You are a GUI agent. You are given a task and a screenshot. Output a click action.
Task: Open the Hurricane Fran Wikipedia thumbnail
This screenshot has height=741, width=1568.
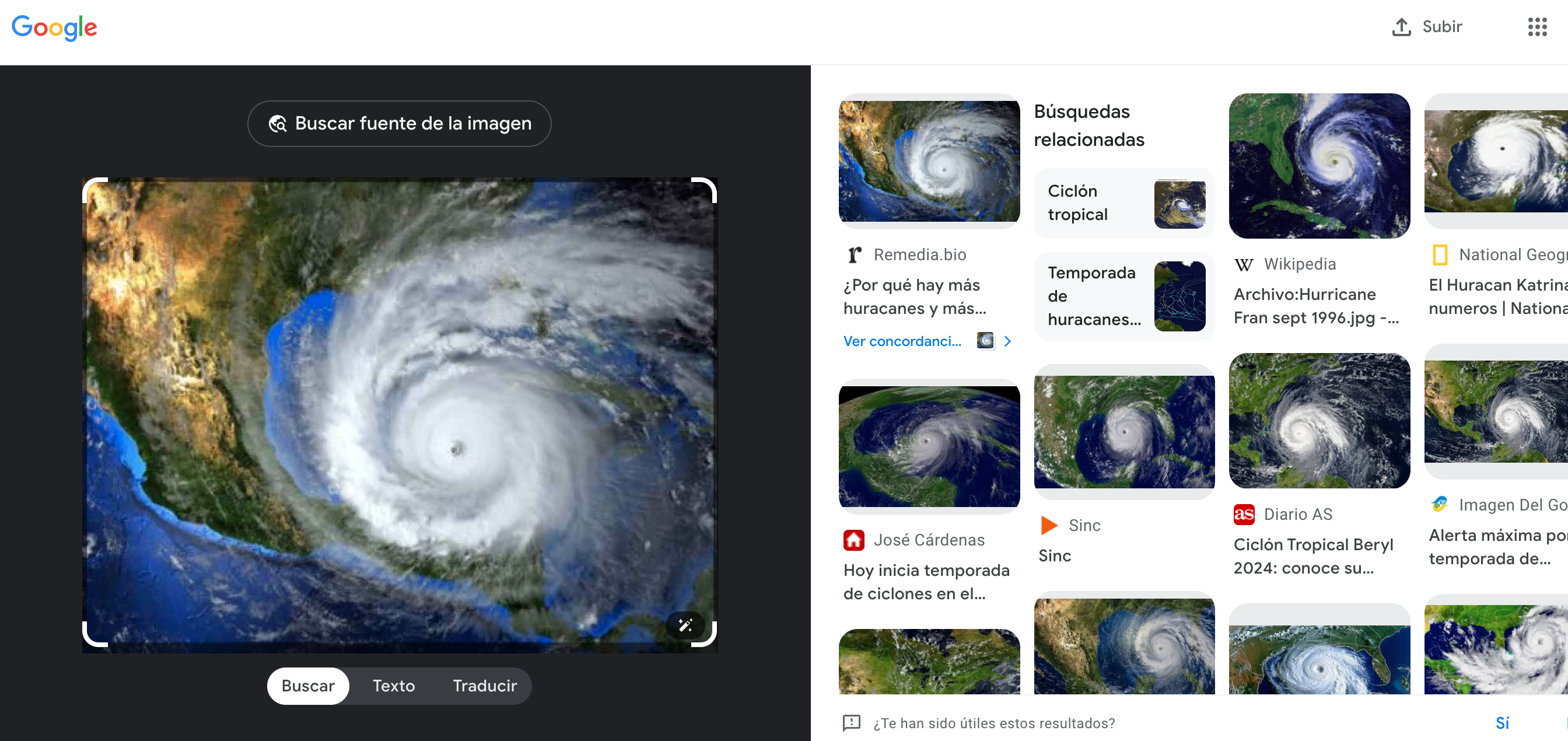coord(1319,166)
